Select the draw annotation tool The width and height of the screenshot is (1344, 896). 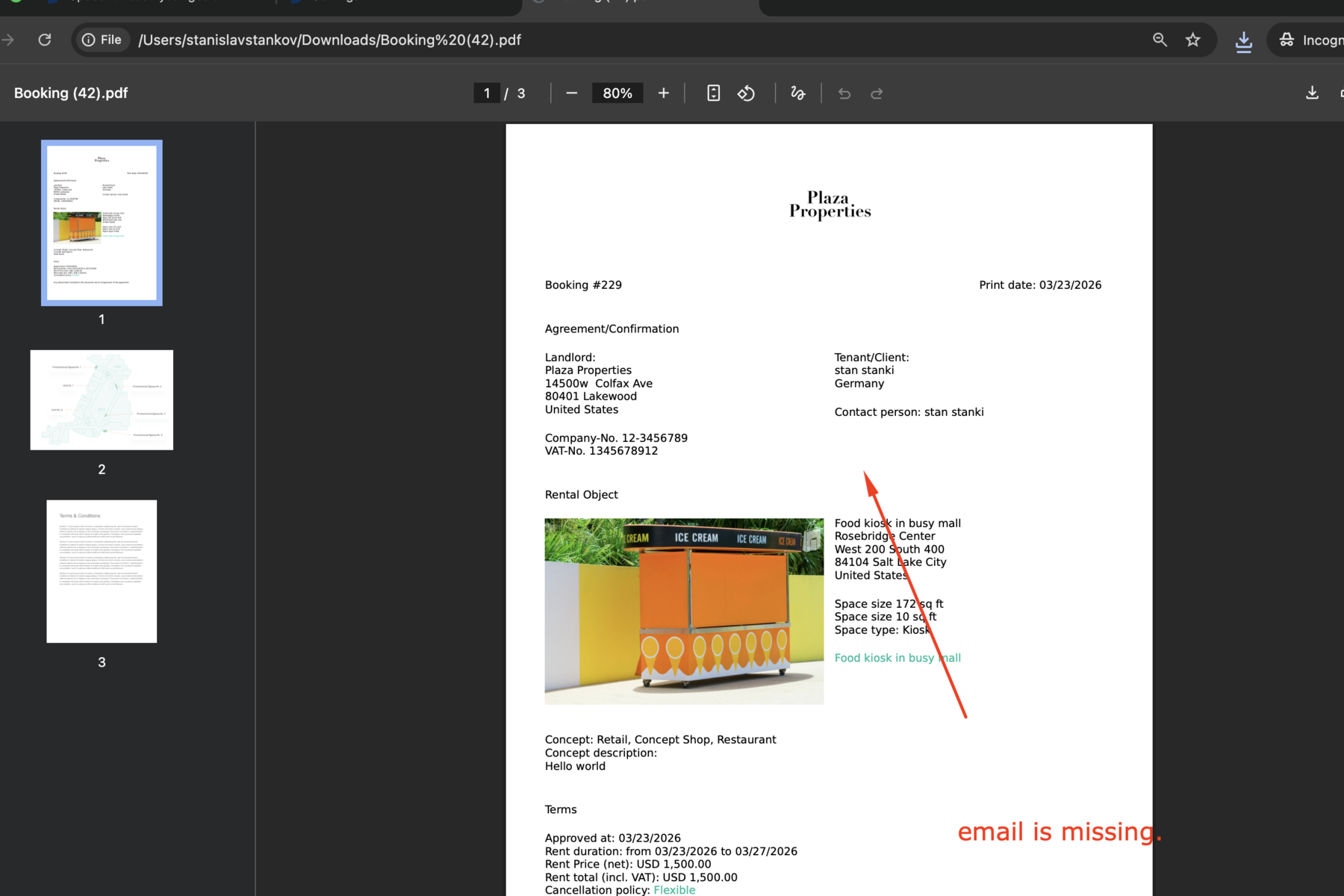pyautogui.click(x=797, y=93)
